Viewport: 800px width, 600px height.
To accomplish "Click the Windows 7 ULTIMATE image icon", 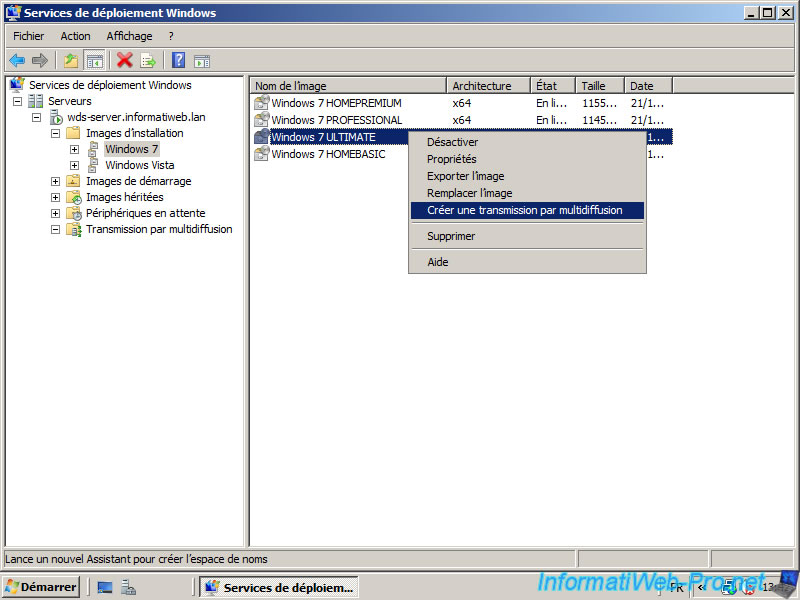I will click(262, 137).
